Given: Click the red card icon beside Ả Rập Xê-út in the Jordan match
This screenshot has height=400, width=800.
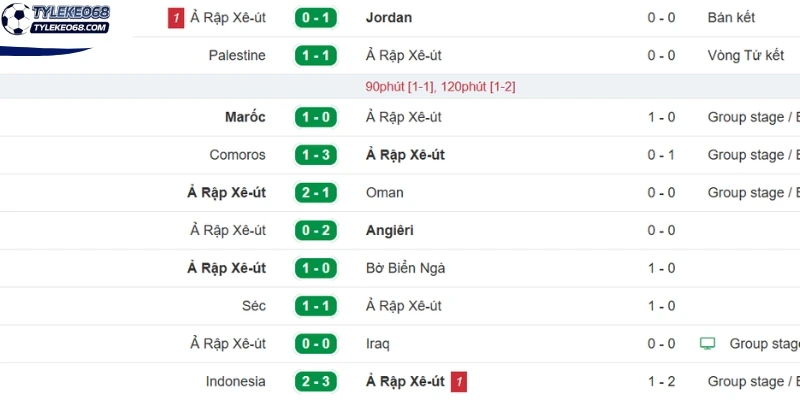Looking at the screenshot, I should [176, 19].
